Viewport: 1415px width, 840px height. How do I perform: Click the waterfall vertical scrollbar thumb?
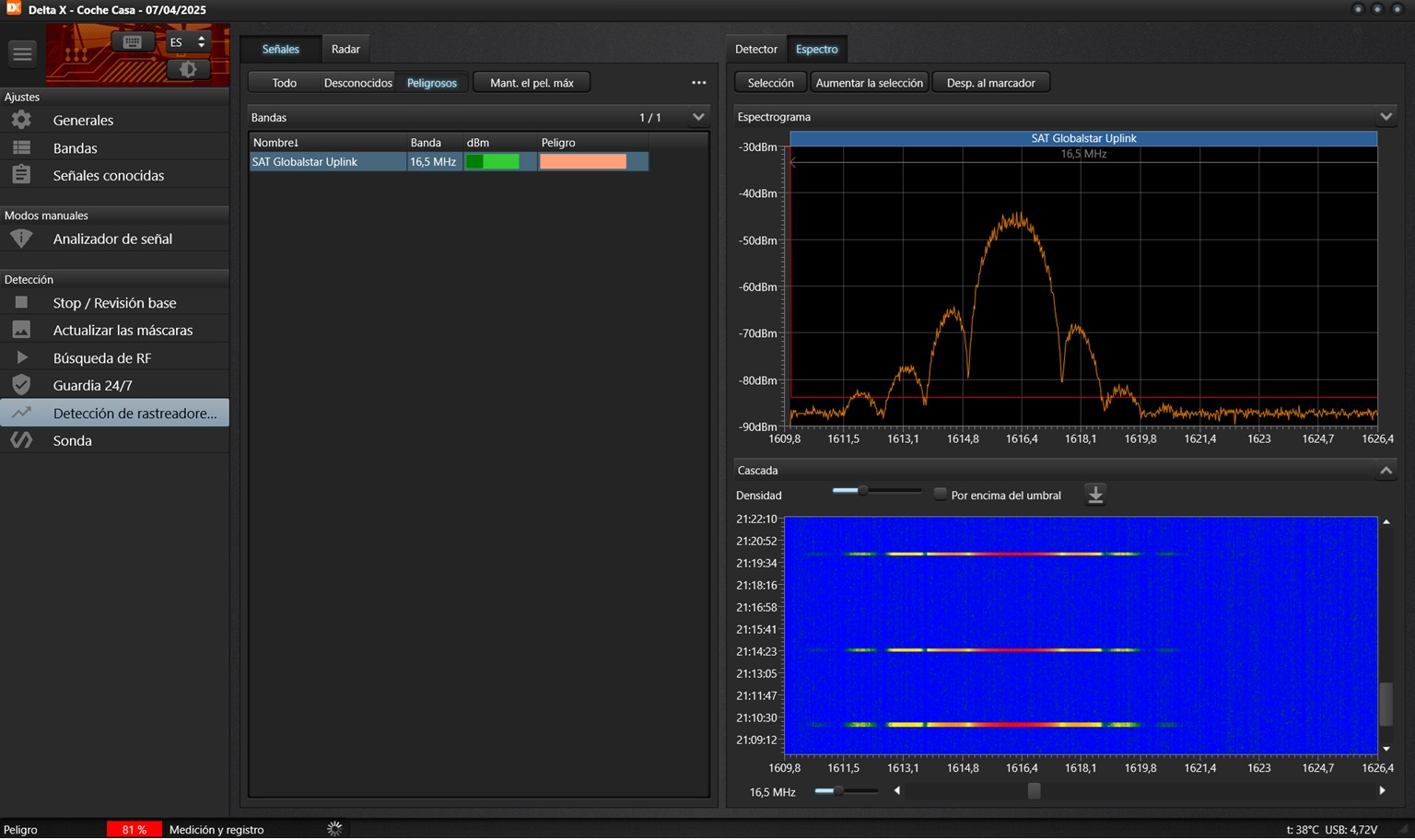(x=1386, y=705)
